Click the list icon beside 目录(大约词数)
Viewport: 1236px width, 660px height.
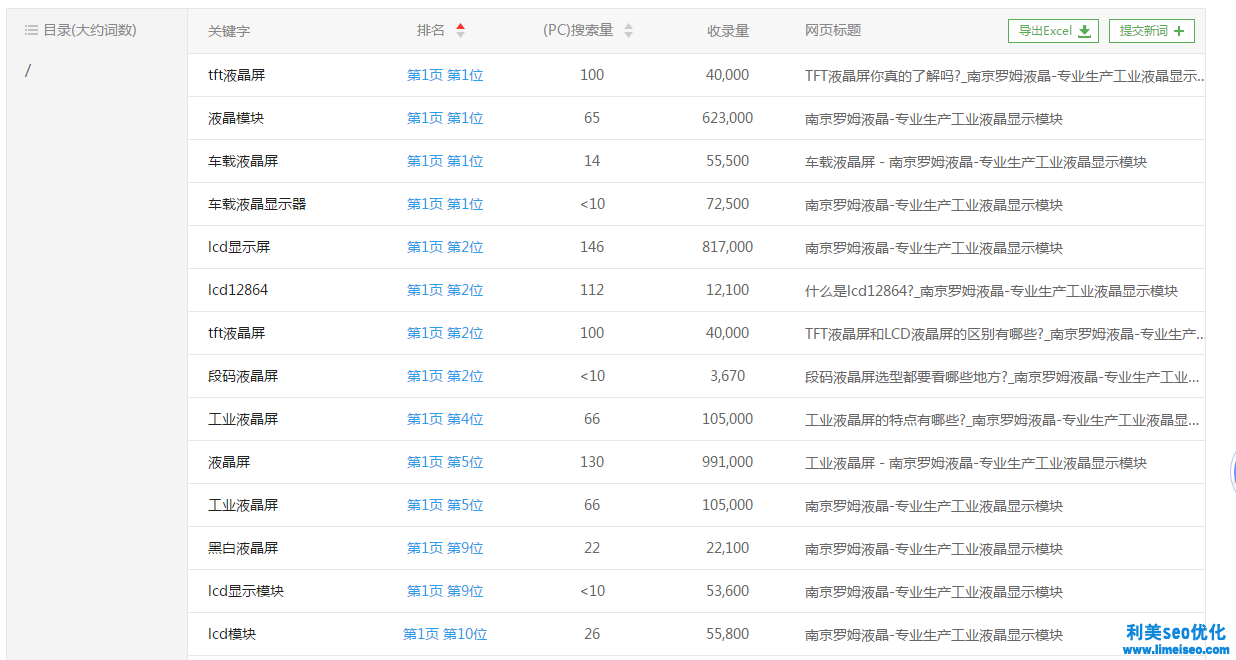pyautogui.click(x=31, y=31)
